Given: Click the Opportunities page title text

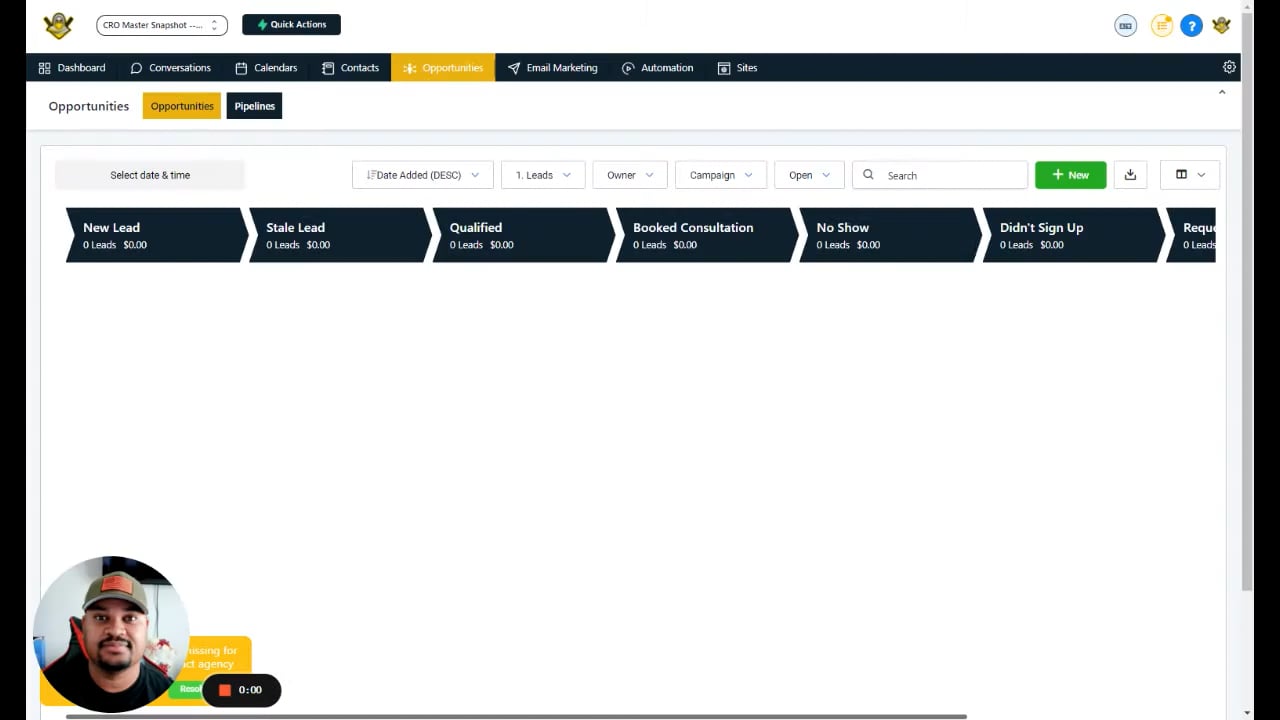Looking at the screenshot, I should (x=88, y=106).
